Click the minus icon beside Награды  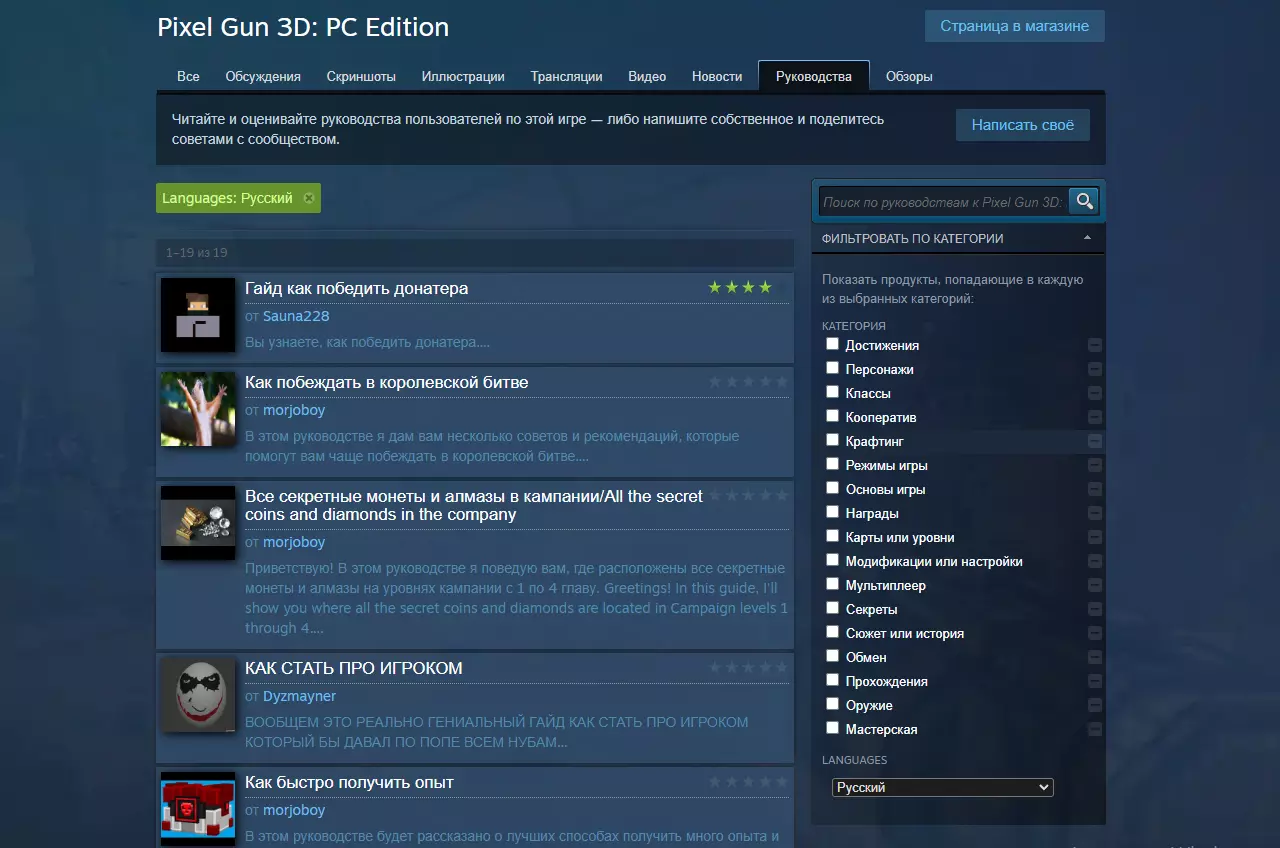tap(1095, 513)
